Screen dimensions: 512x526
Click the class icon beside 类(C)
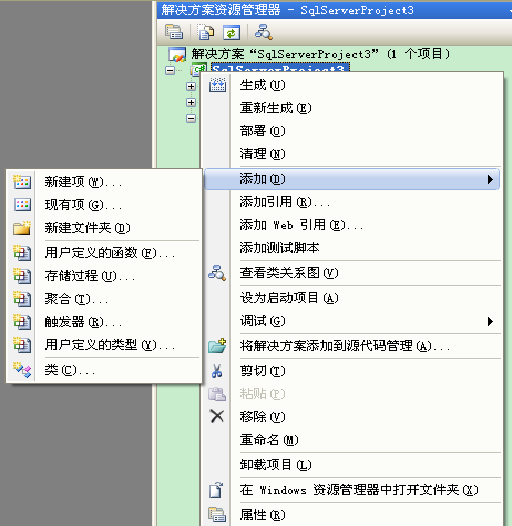tap(22, 370)
